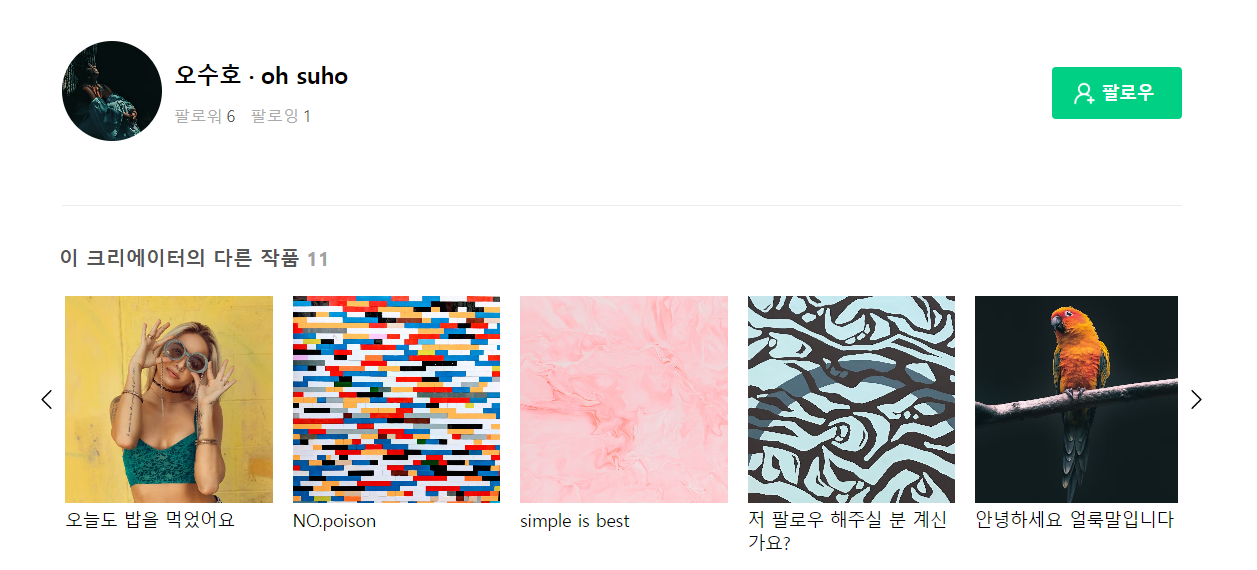Click the 팔로우 follow button label
1257x570 pixels.
pyautogui.click(x=1128, y=93)
